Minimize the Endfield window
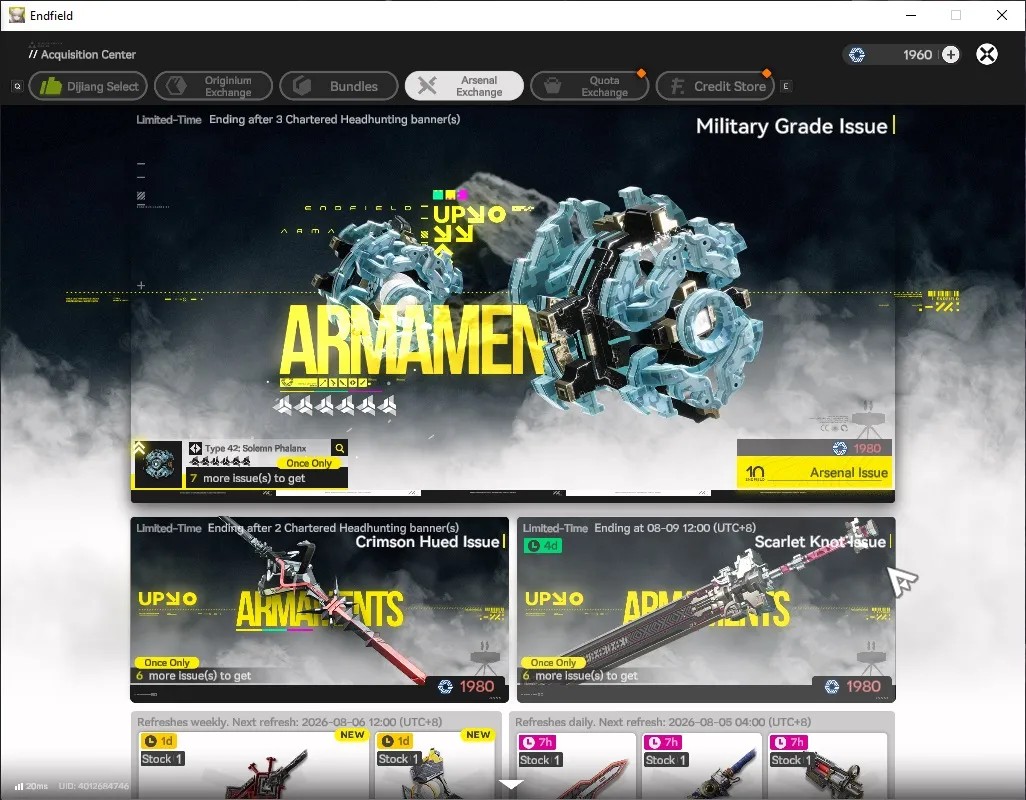This screenshot has height=800, width=1026. [910, 15]
